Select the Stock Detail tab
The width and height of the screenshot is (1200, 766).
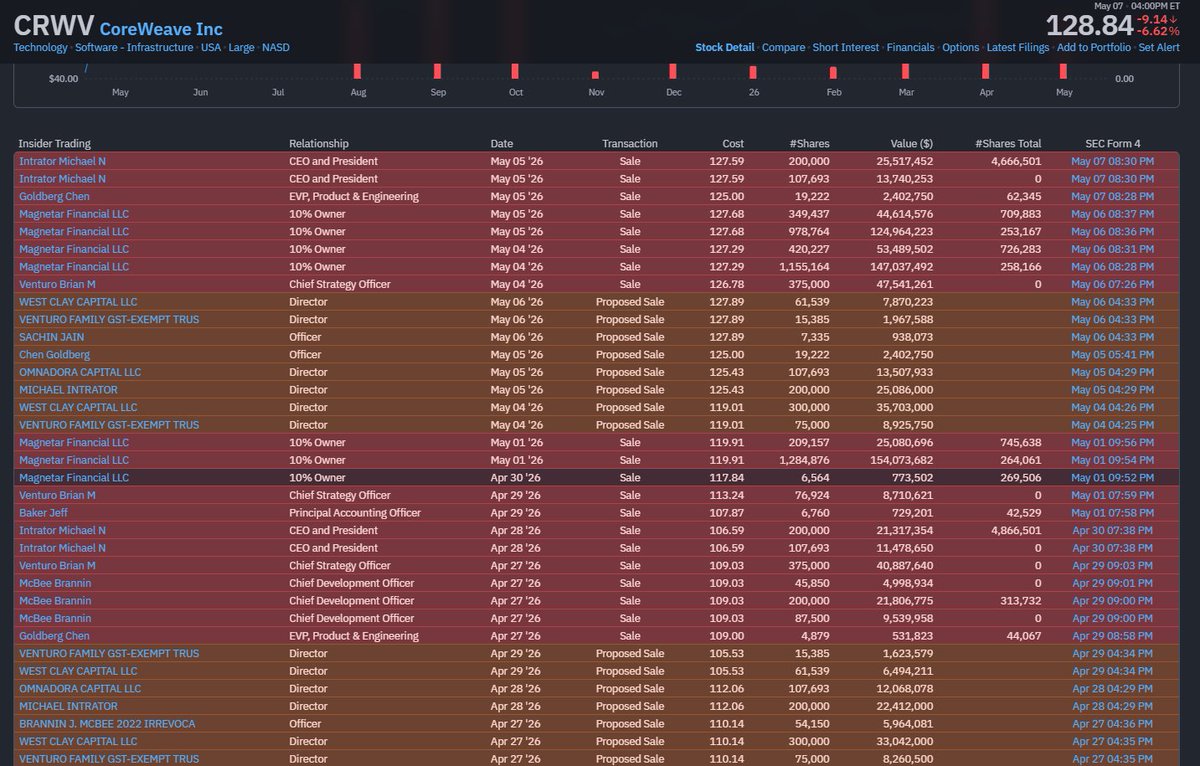point(725,47)
